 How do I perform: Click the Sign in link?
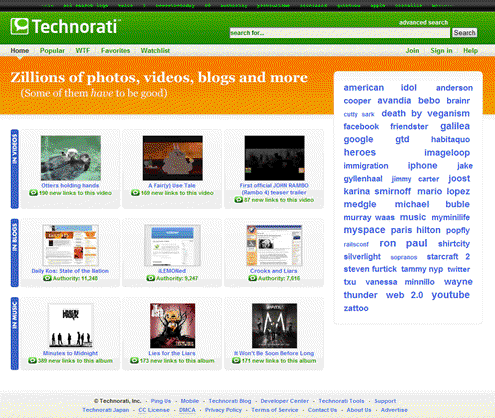point(441,51)
